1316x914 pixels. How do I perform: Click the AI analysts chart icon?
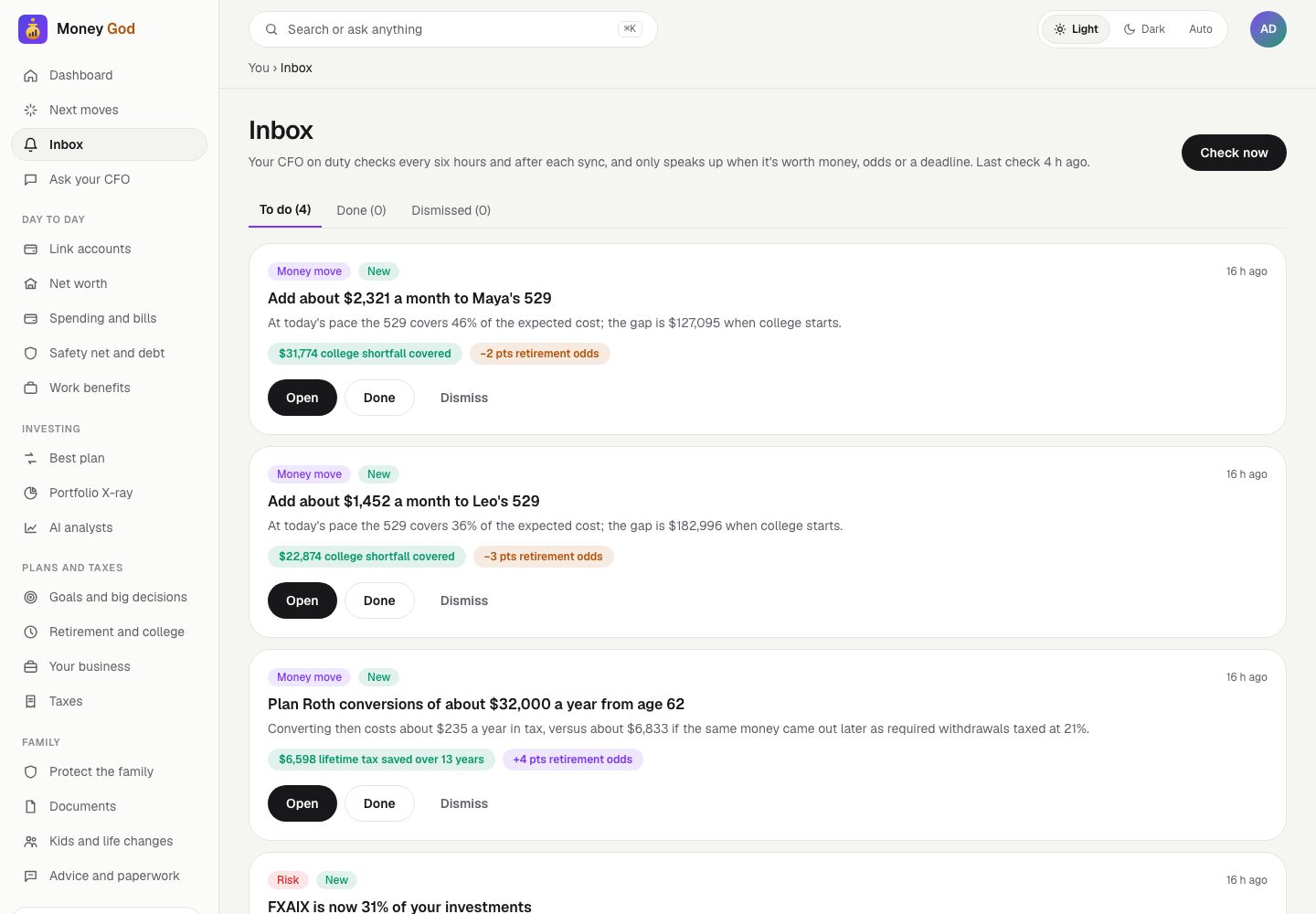(x=30, y=527)
